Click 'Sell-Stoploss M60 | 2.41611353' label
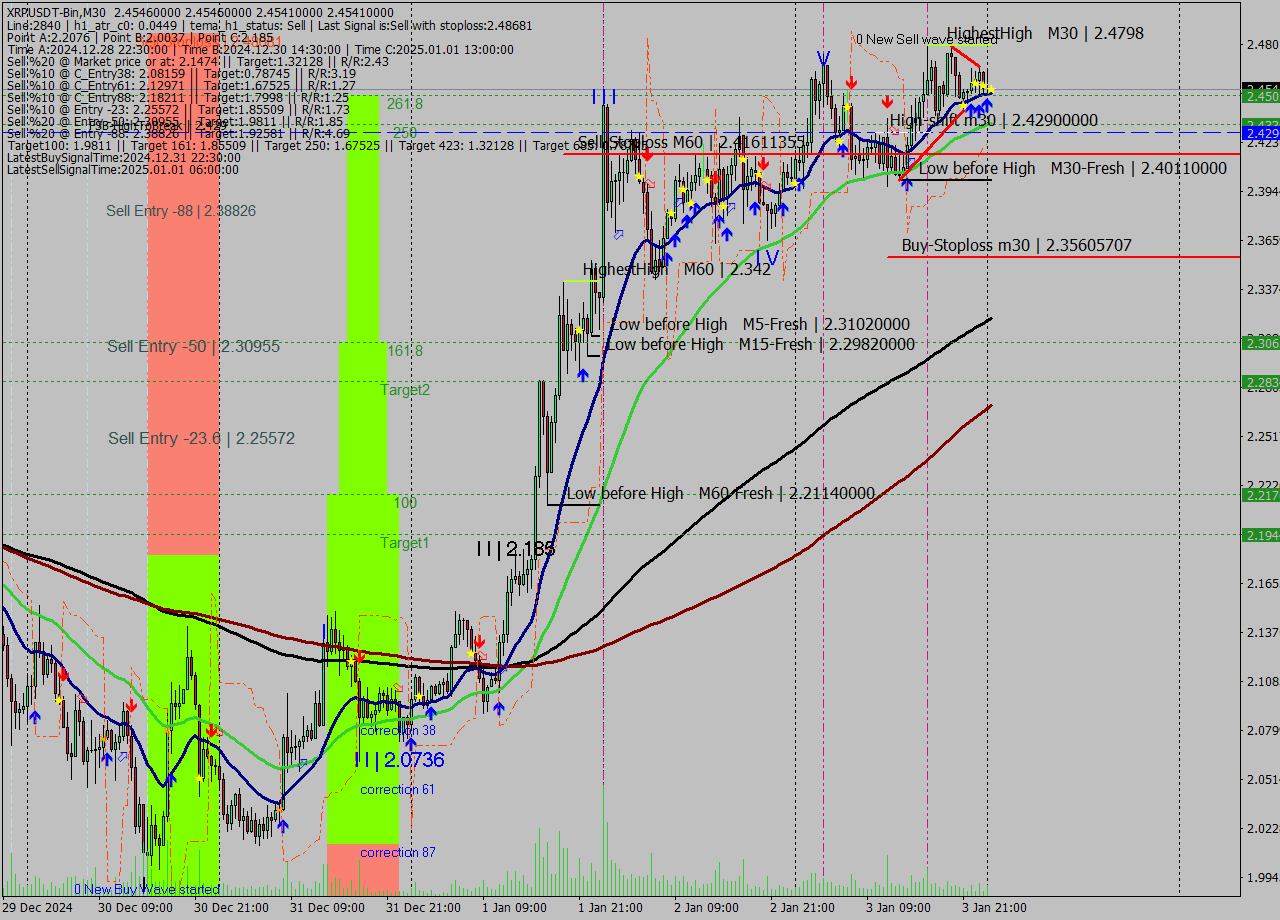This screenshot has width=1280, height=920. click(692, 142)
